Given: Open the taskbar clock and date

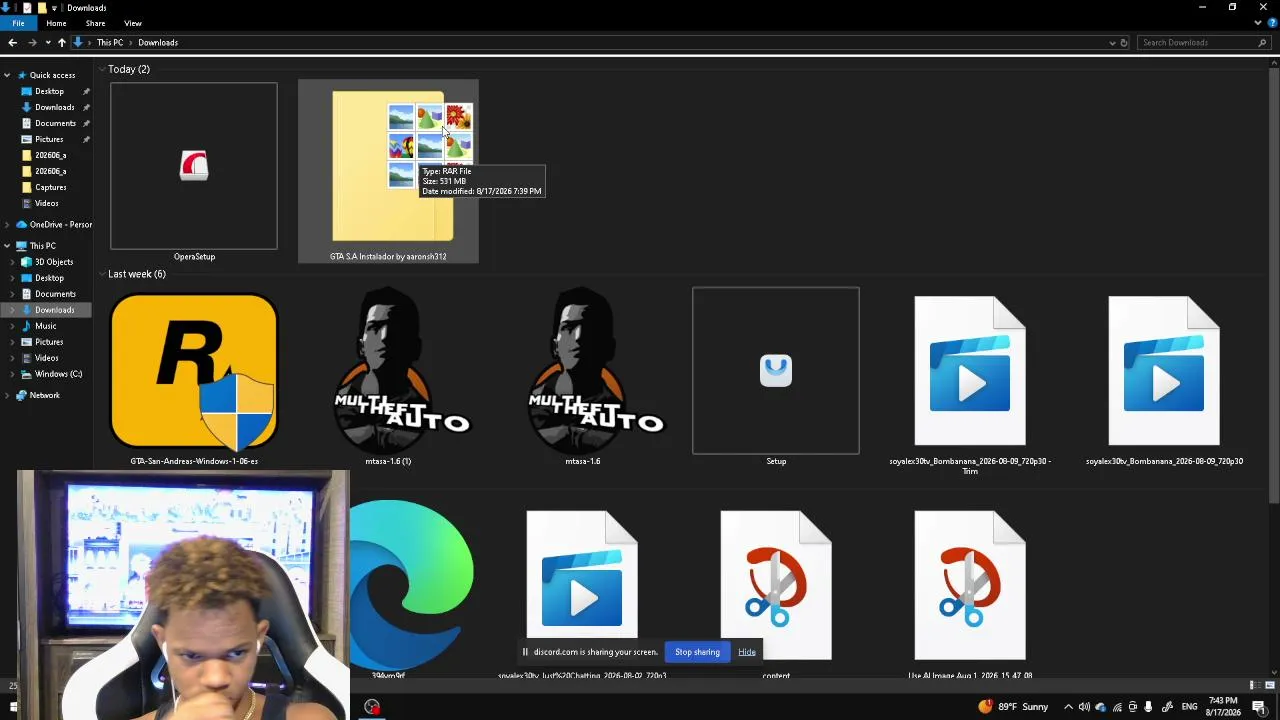Looking at the screenshot, I should click(1223, 707).
